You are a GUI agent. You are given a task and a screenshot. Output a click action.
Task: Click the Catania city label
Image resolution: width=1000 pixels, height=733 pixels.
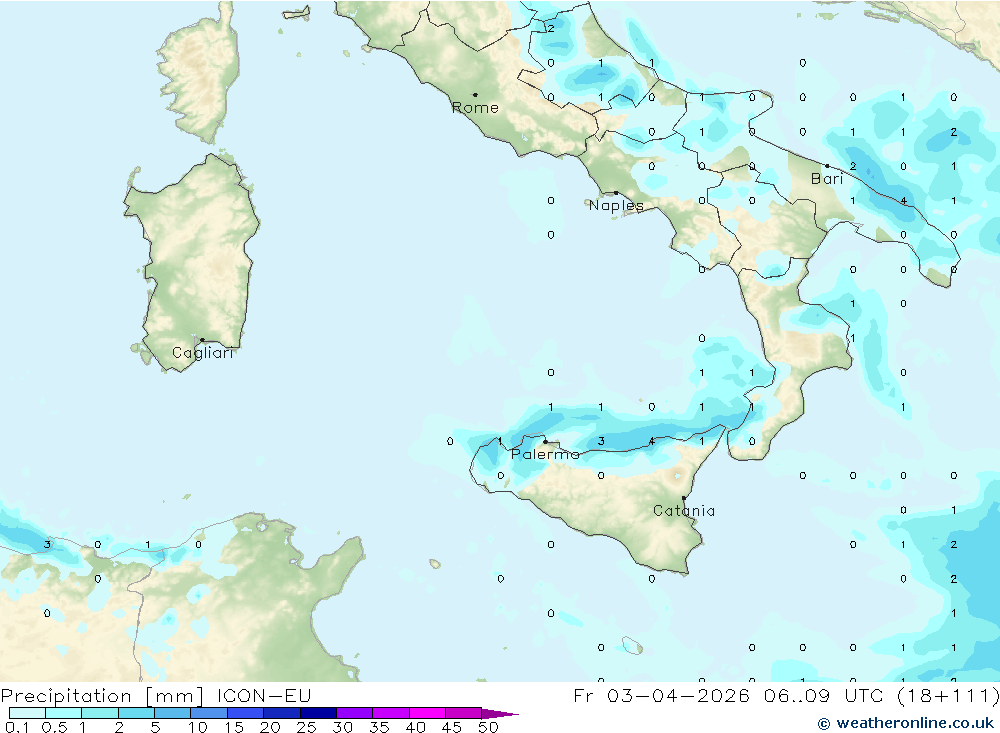684,511
